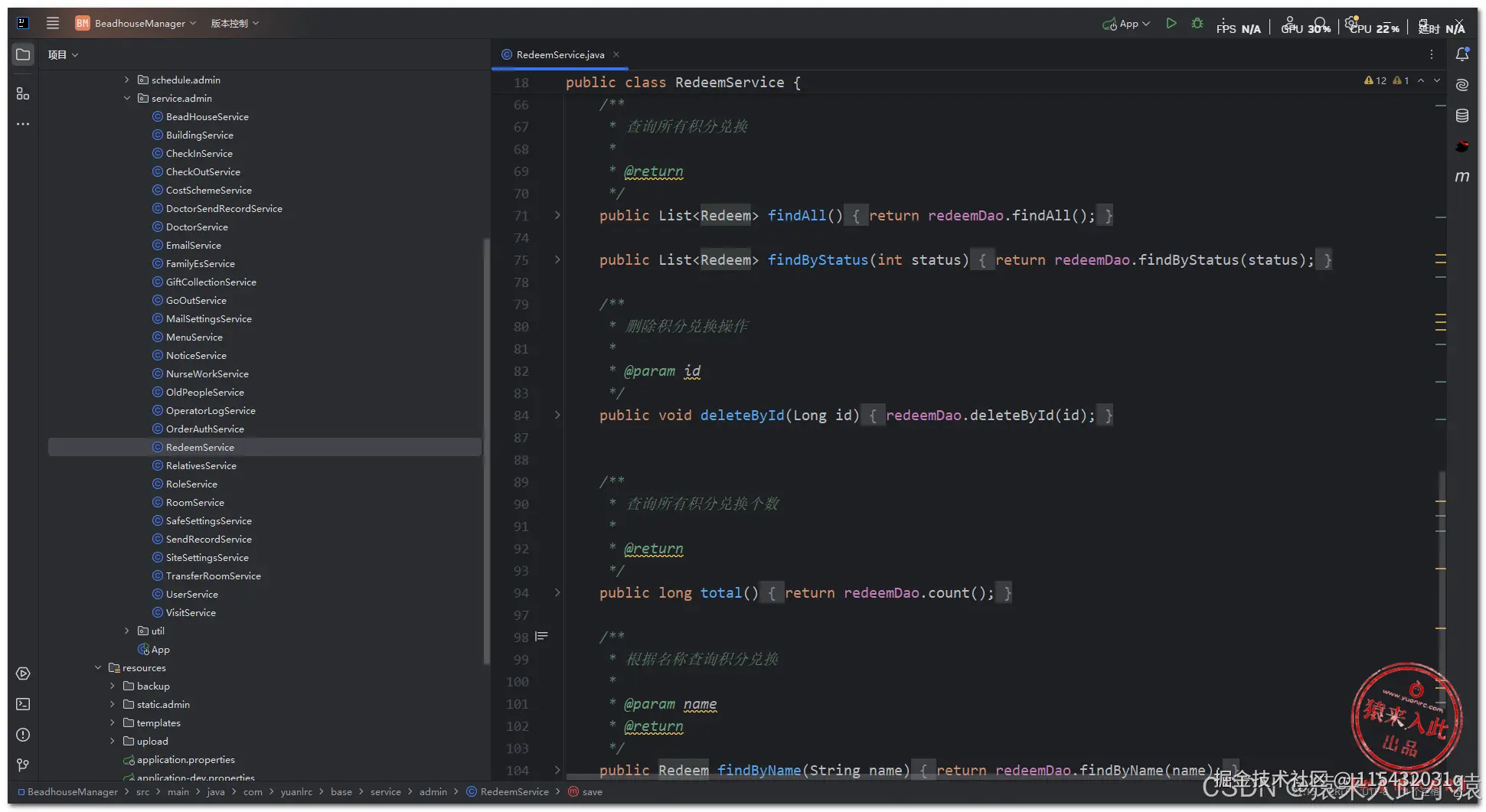Expand the upload folder
The width and height of the screenshot is (1486, 812).
[113, 741]
